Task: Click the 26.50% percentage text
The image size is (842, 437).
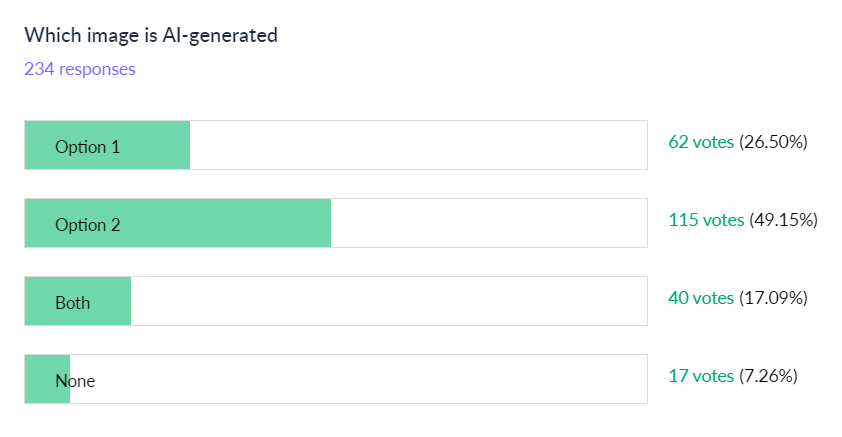Action: coord(773,142)
